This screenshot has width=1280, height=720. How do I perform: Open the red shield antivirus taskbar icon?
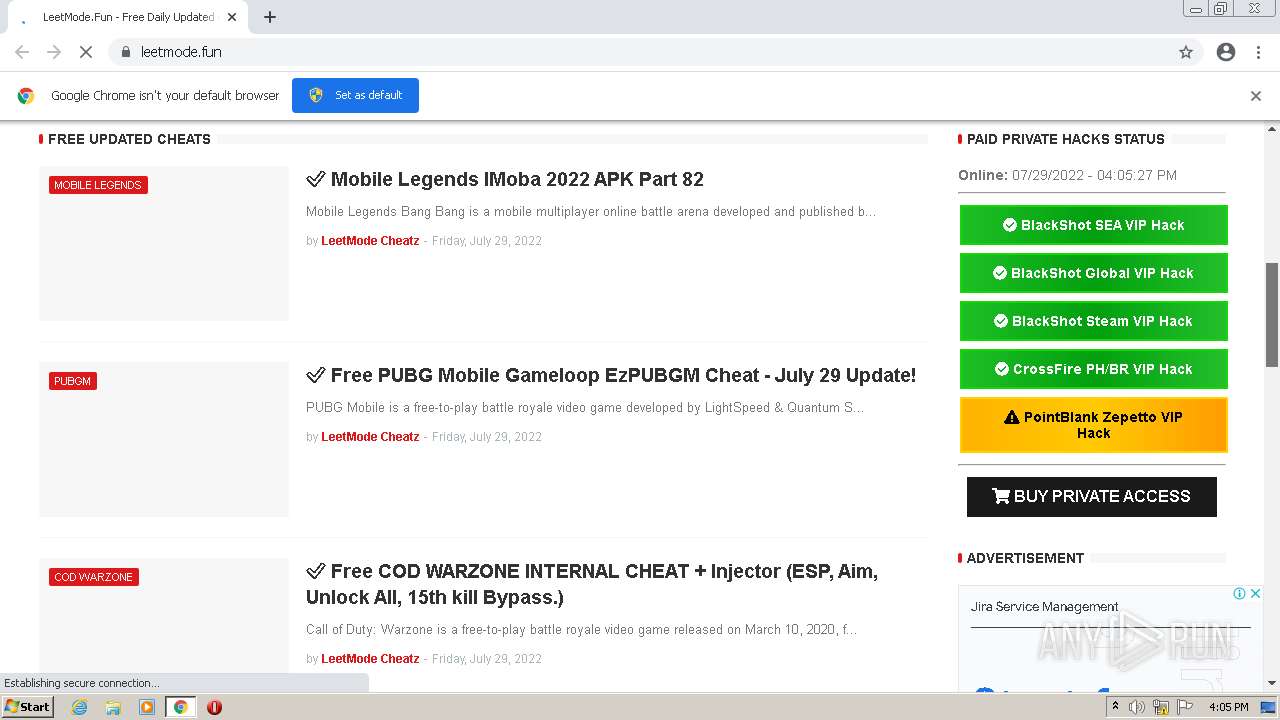(214, 707)
